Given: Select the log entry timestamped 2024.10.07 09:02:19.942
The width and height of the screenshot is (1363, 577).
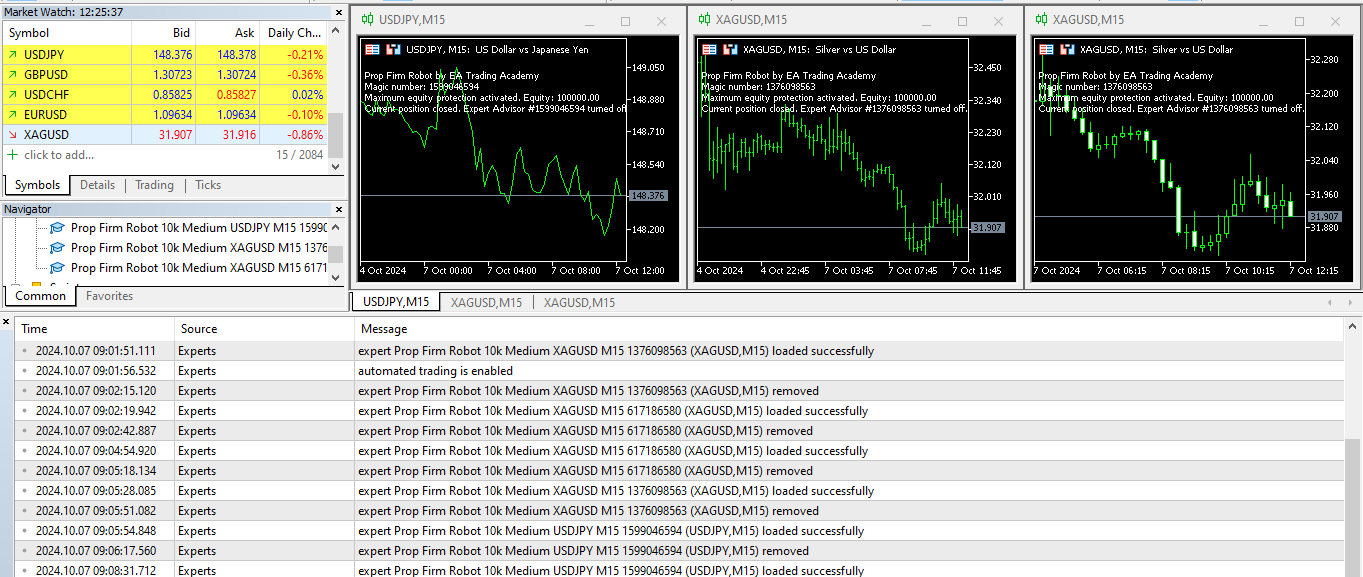Looking at the screenshot, I should [x=679, y=411].
